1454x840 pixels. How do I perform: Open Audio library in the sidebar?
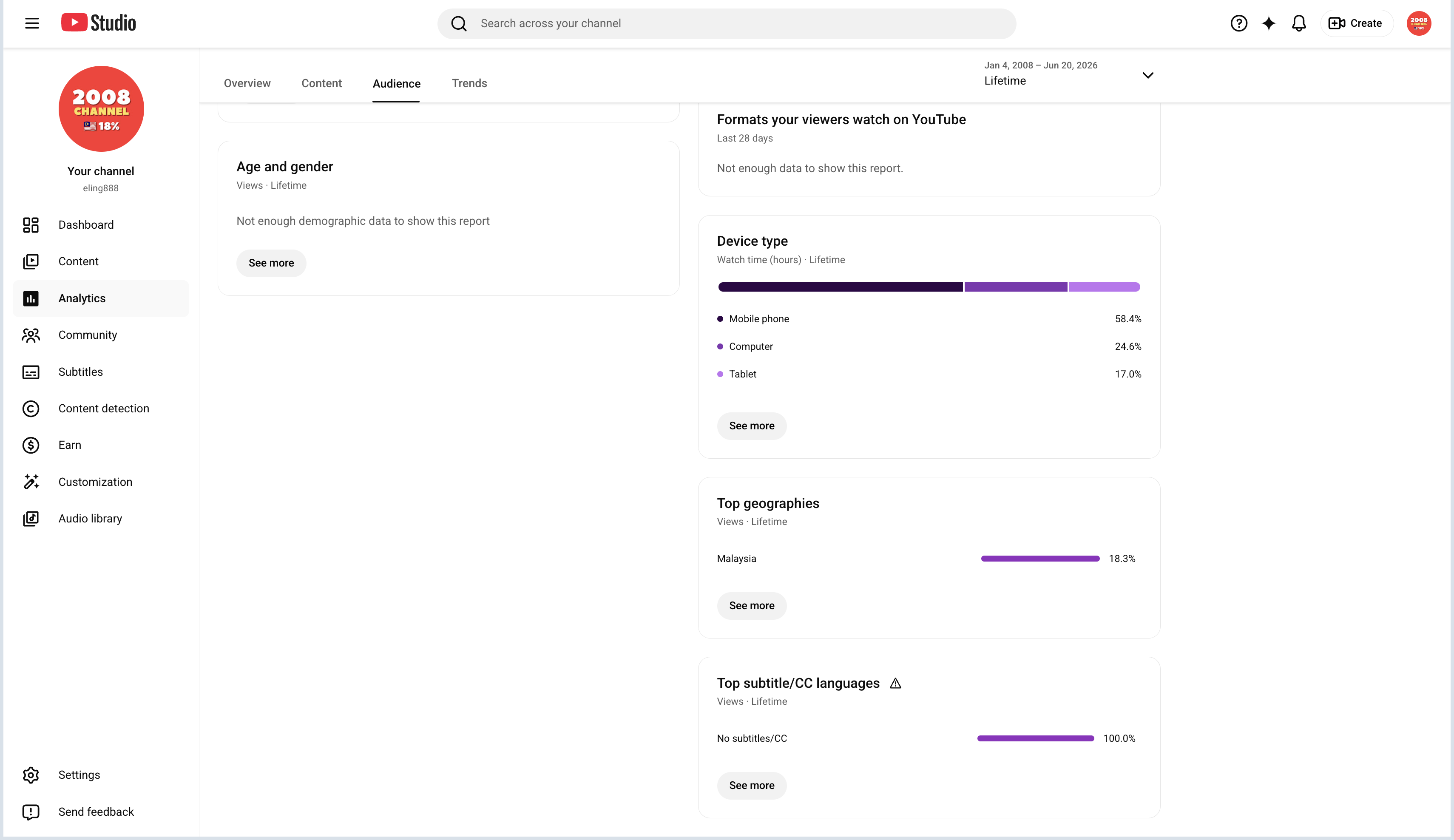[101, 519]
